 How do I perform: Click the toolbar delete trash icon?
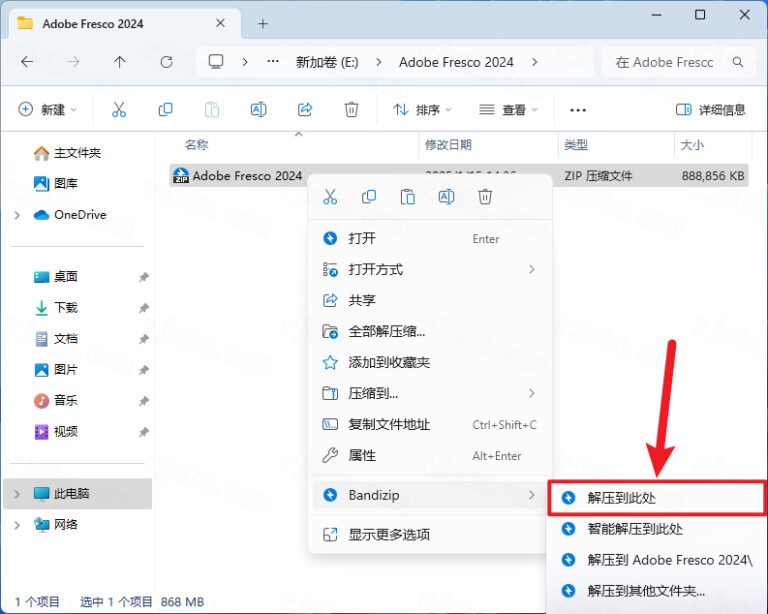(351, 109)
